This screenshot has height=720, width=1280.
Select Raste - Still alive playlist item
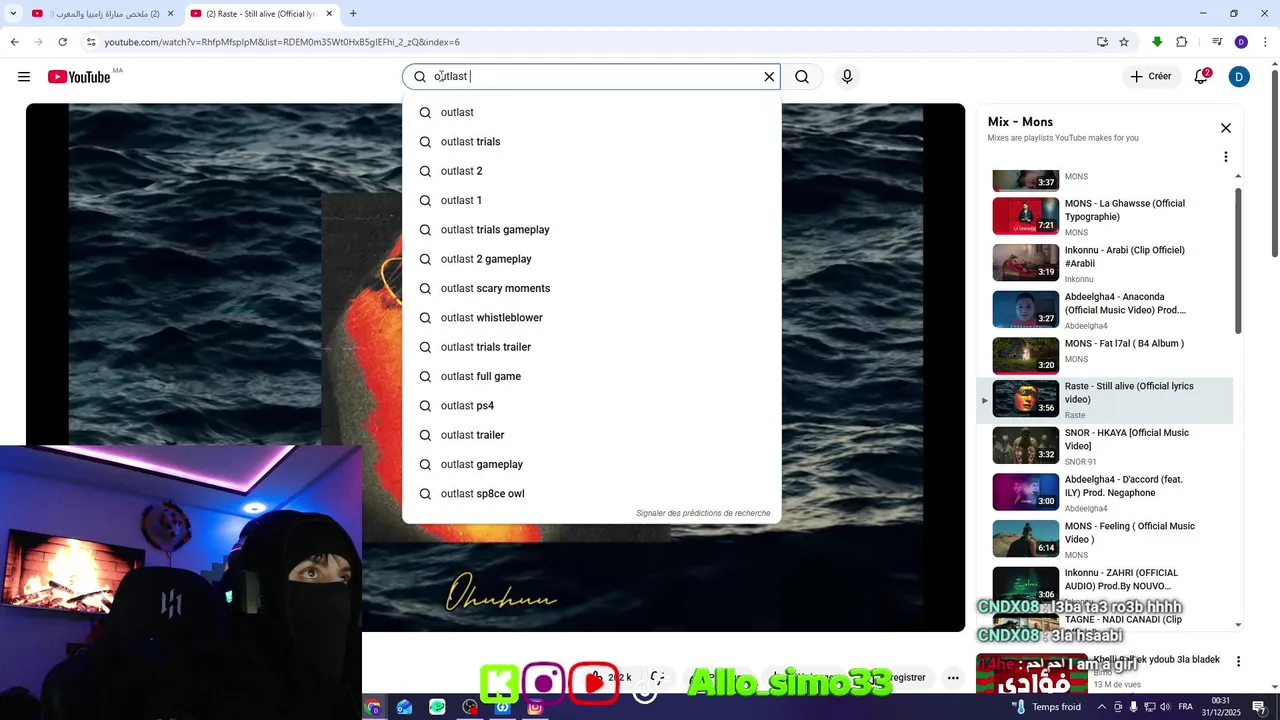tap(1105, 400)
